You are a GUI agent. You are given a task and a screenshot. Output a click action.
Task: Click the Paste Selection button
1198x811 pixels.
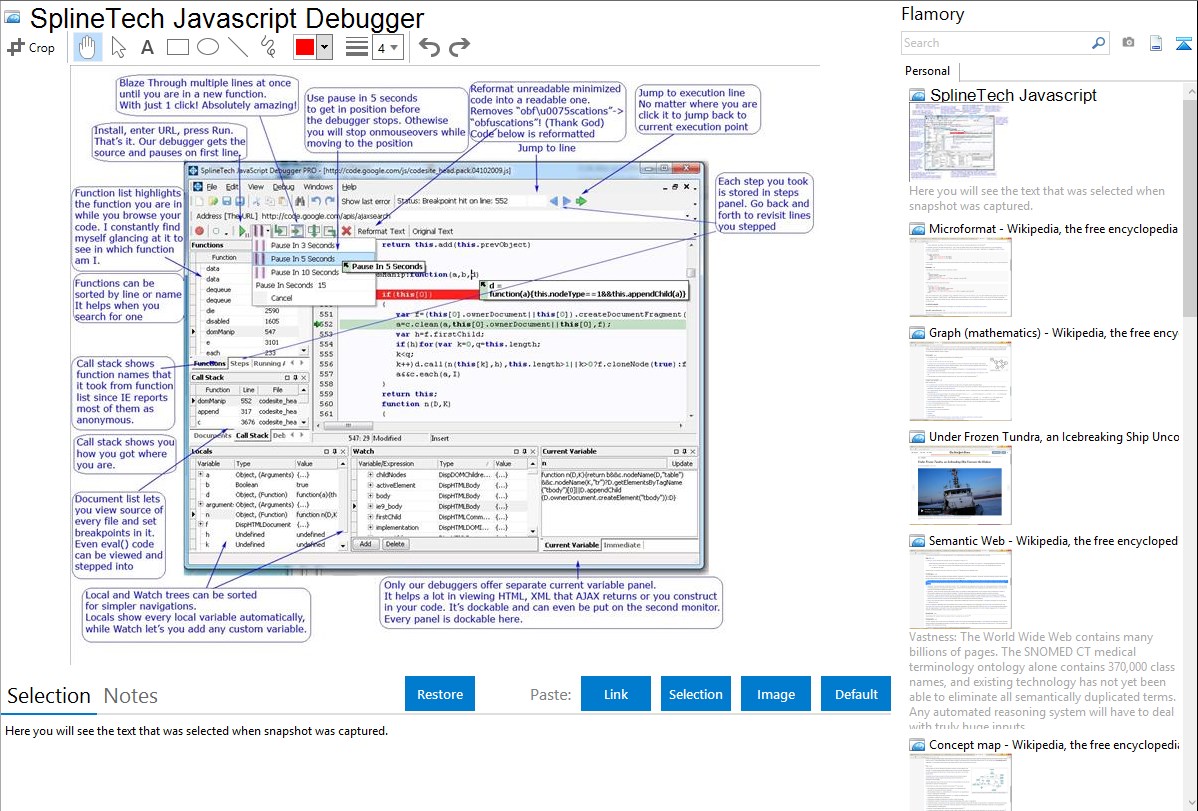click(x=695, y=694)
